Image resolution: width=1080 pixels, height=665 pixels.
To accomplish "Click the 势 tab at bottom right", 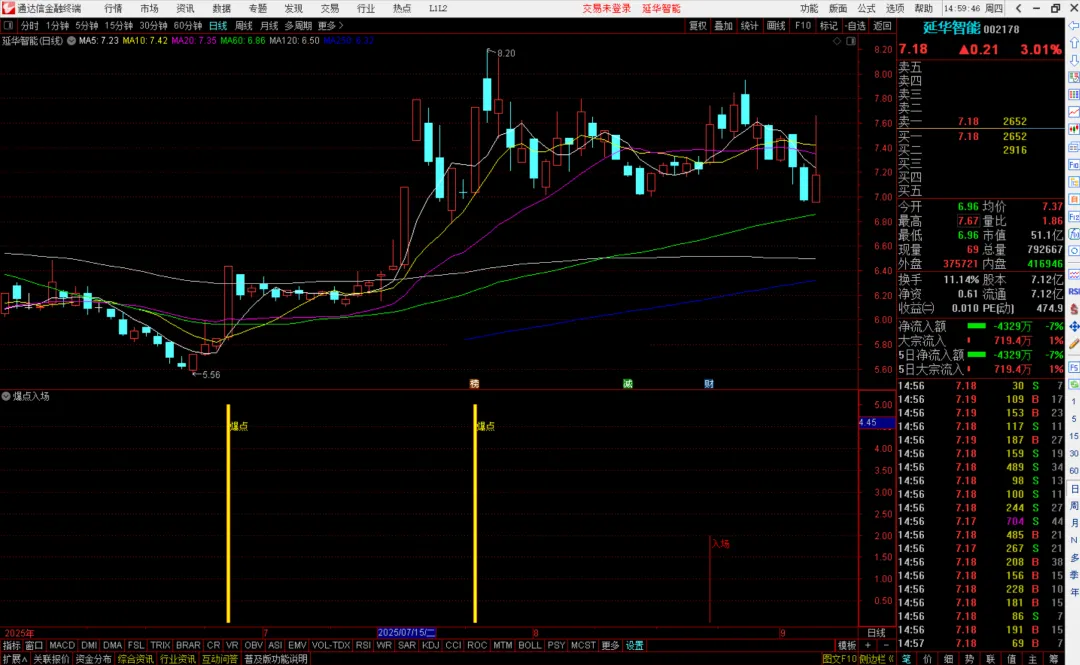I will tap(969, 659).
